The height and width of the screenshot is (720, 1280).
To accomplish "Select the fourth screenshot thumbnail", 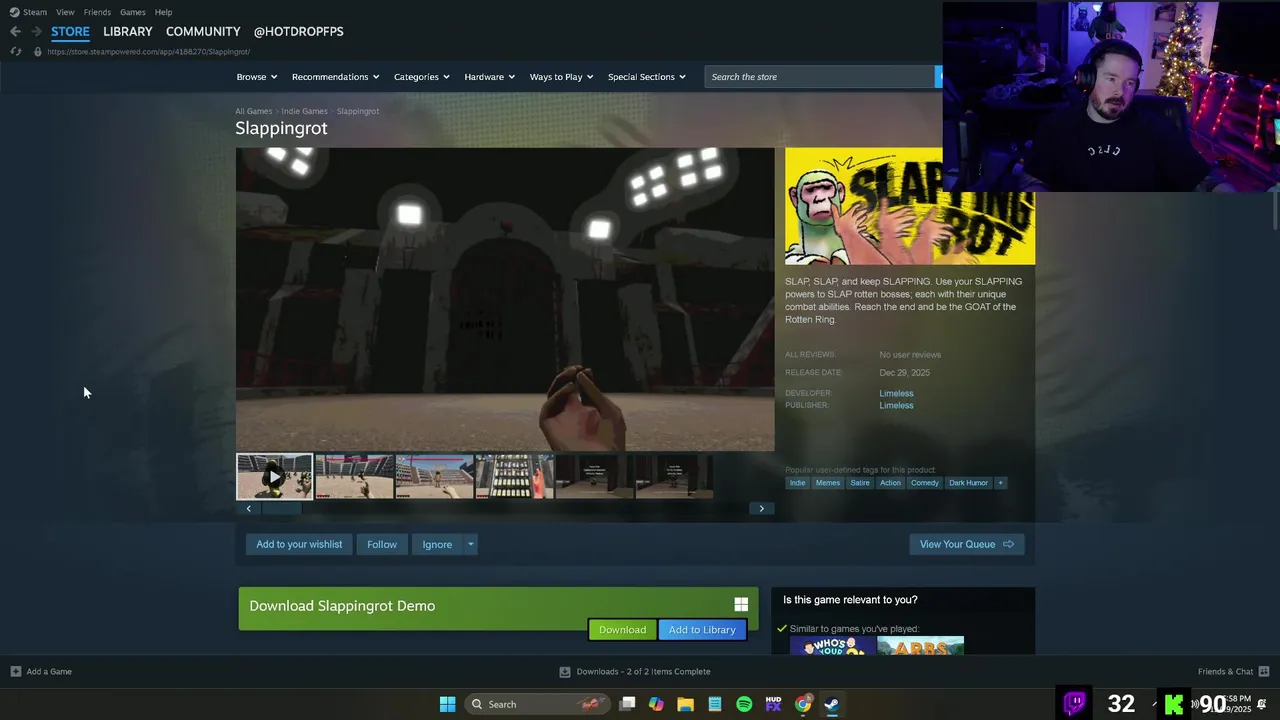I will (514, 477).
